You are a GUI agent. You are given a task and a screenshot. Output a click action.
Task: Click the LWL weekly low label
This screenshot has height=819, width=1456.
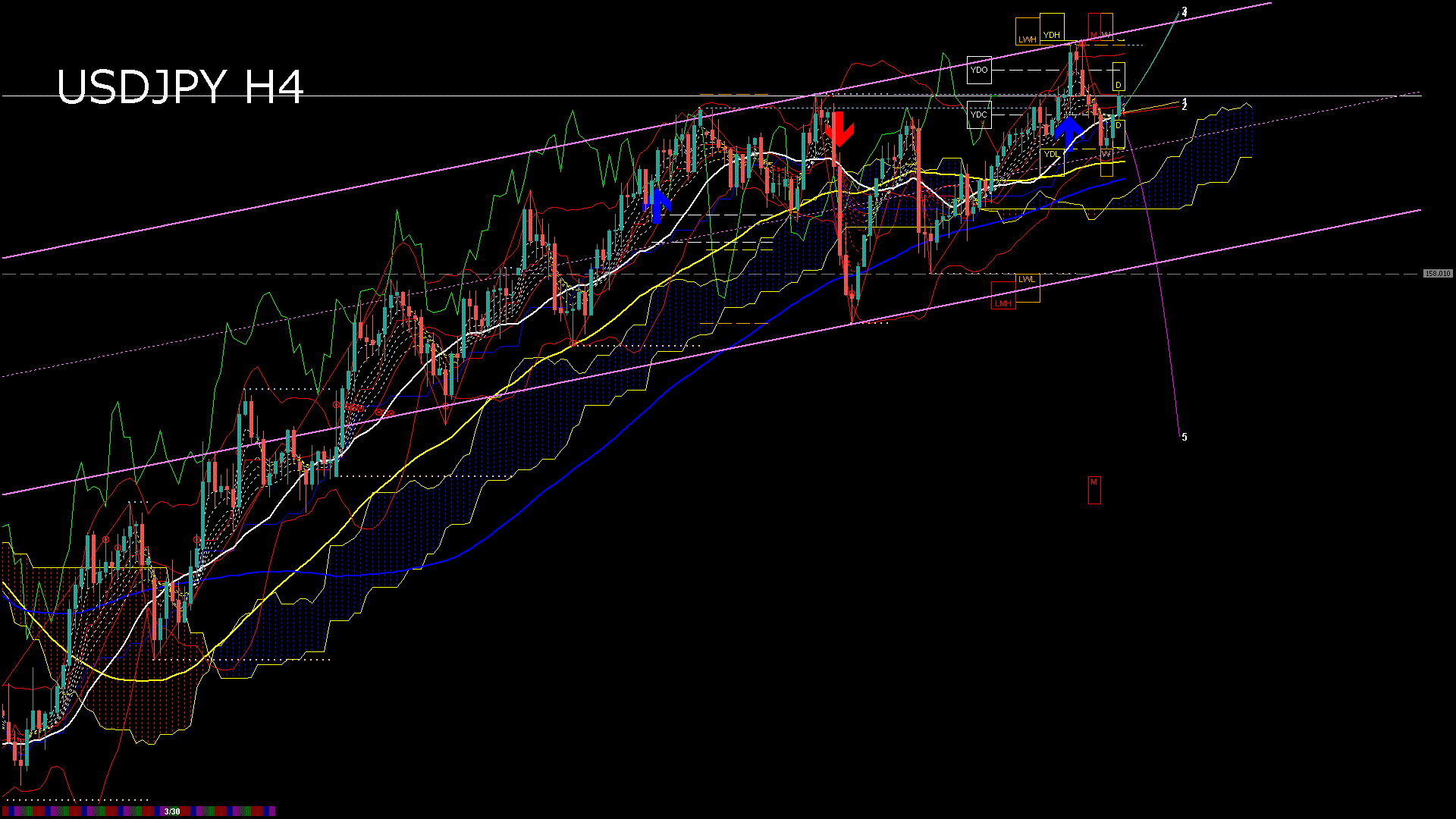pos(1028,281)
